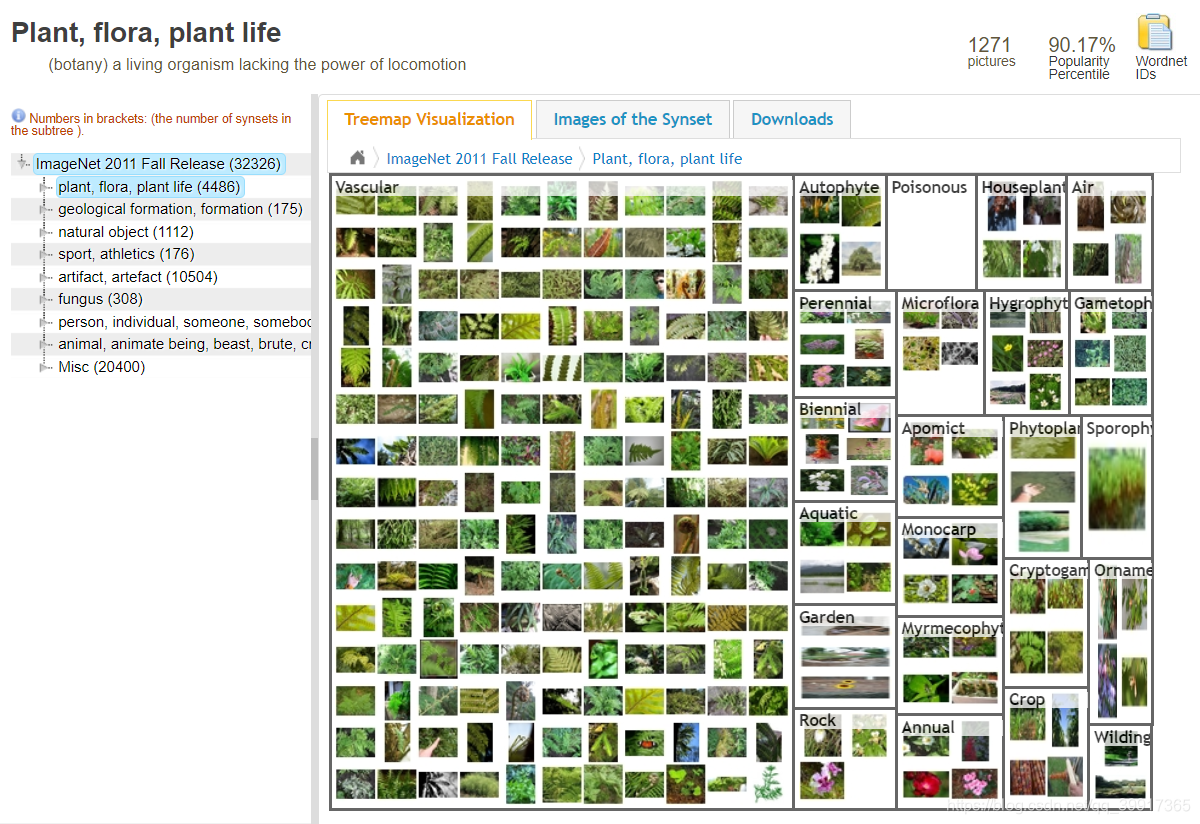
Task: Click ImageNet 2011 Fall Release breadcrumb link
Action: pyautogui.click(x=479, y=158)
